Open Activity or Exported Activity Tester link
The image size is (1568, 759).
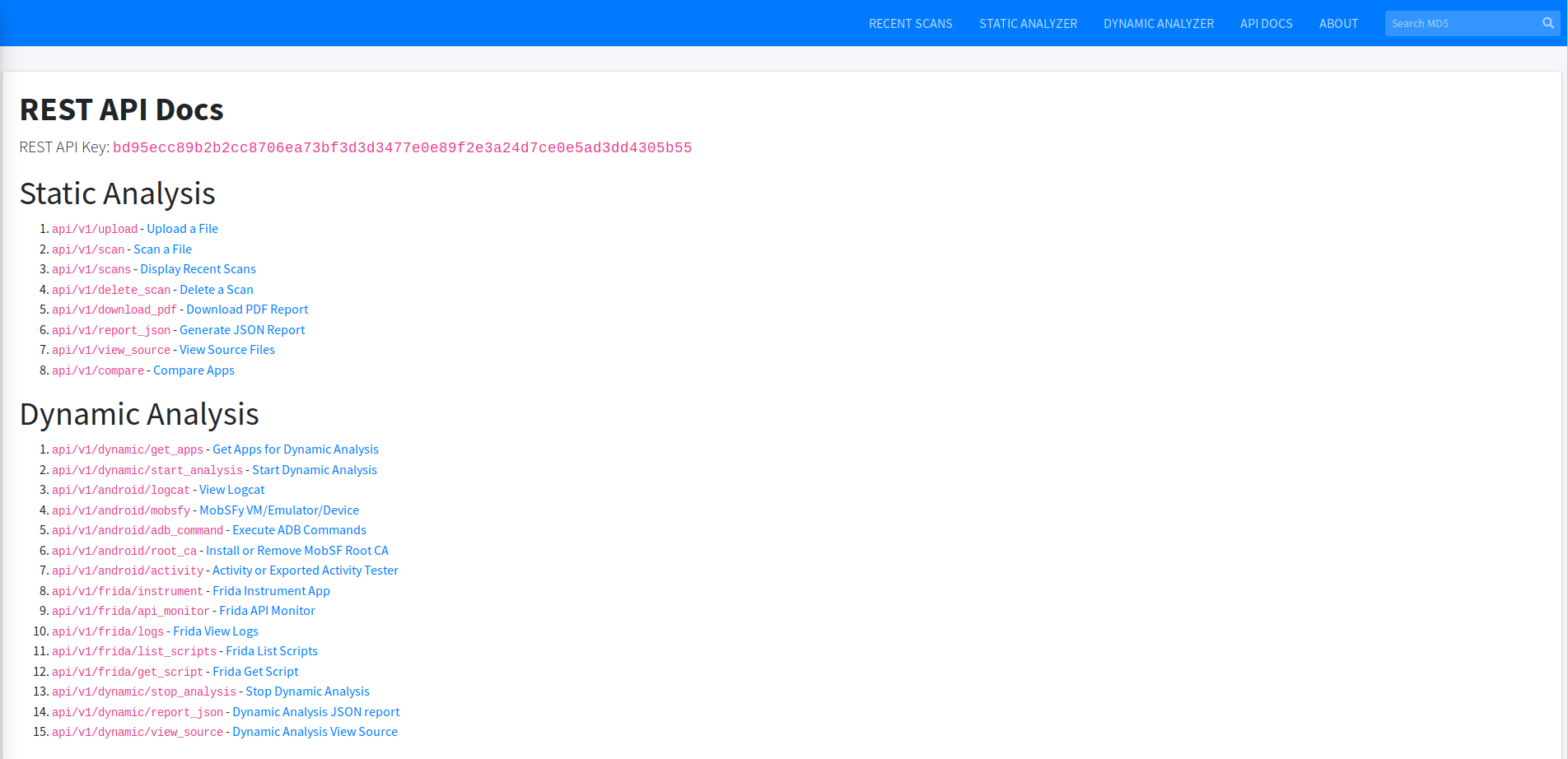click(306, 570)
